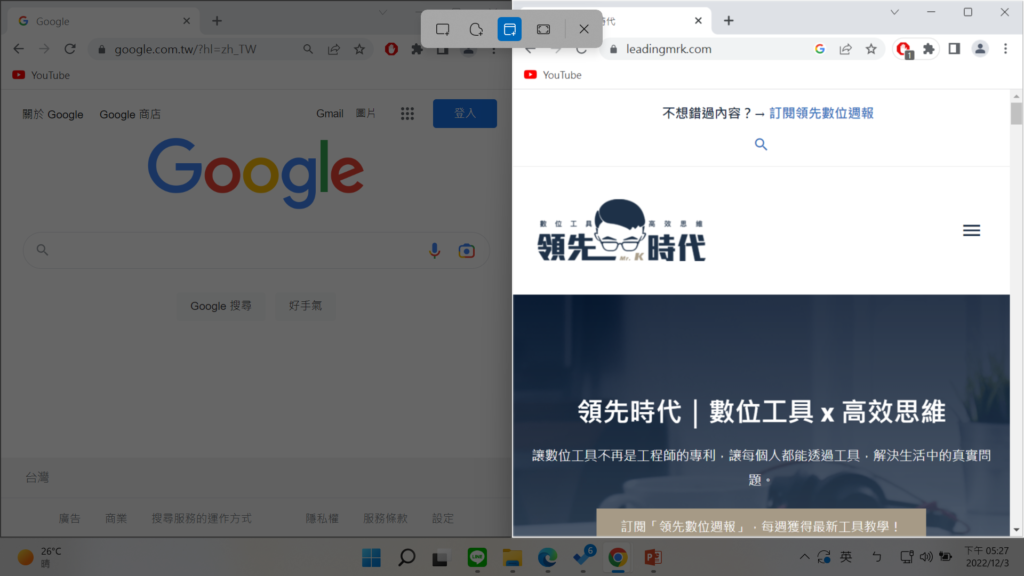Viewport: 1024px width, 576px height.
Task: Open 隱私權 footer link
Action: (x=322, y=519)
